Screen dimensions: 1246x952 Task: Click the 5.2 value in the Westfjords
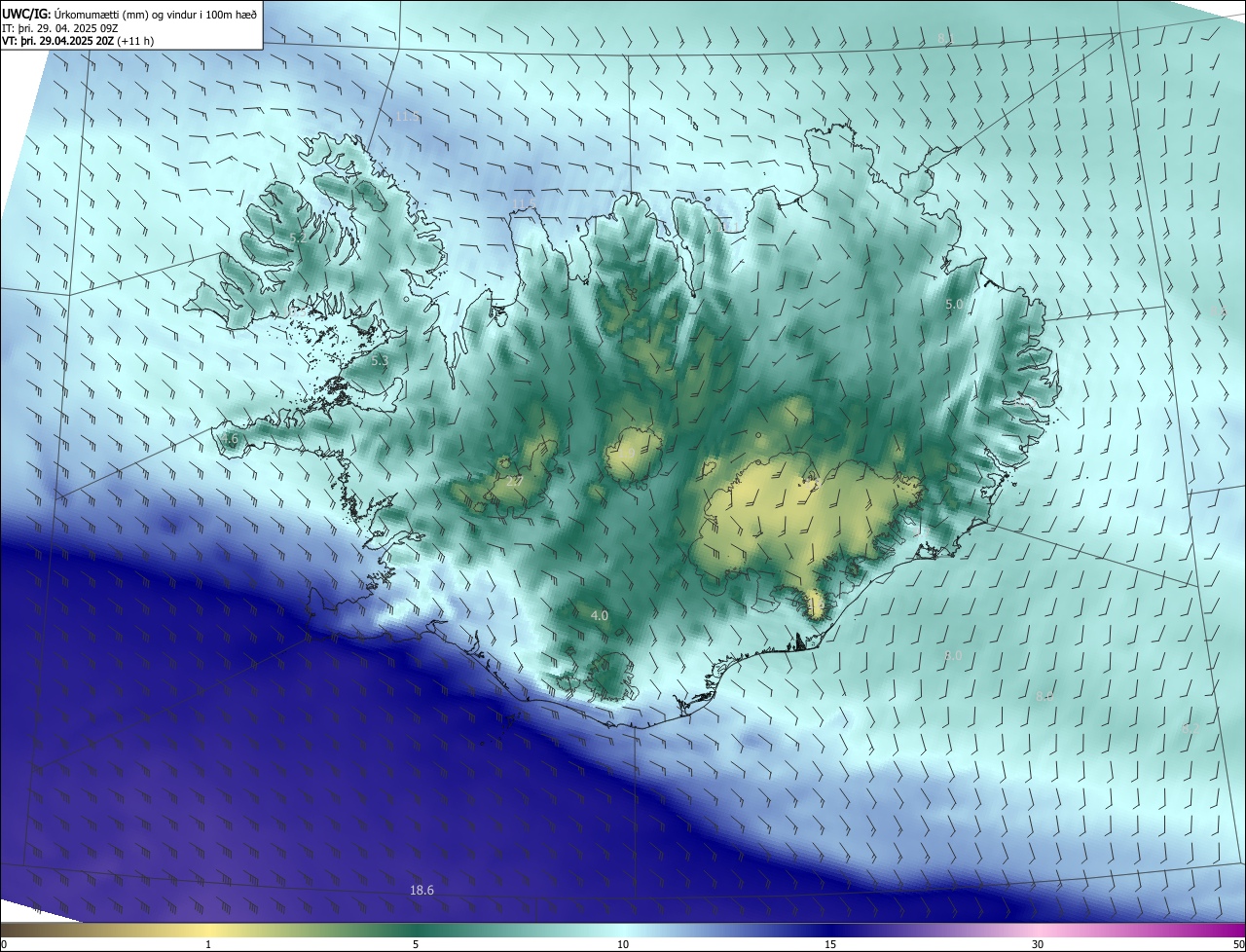pyautogui.click(x=299, y=238)
